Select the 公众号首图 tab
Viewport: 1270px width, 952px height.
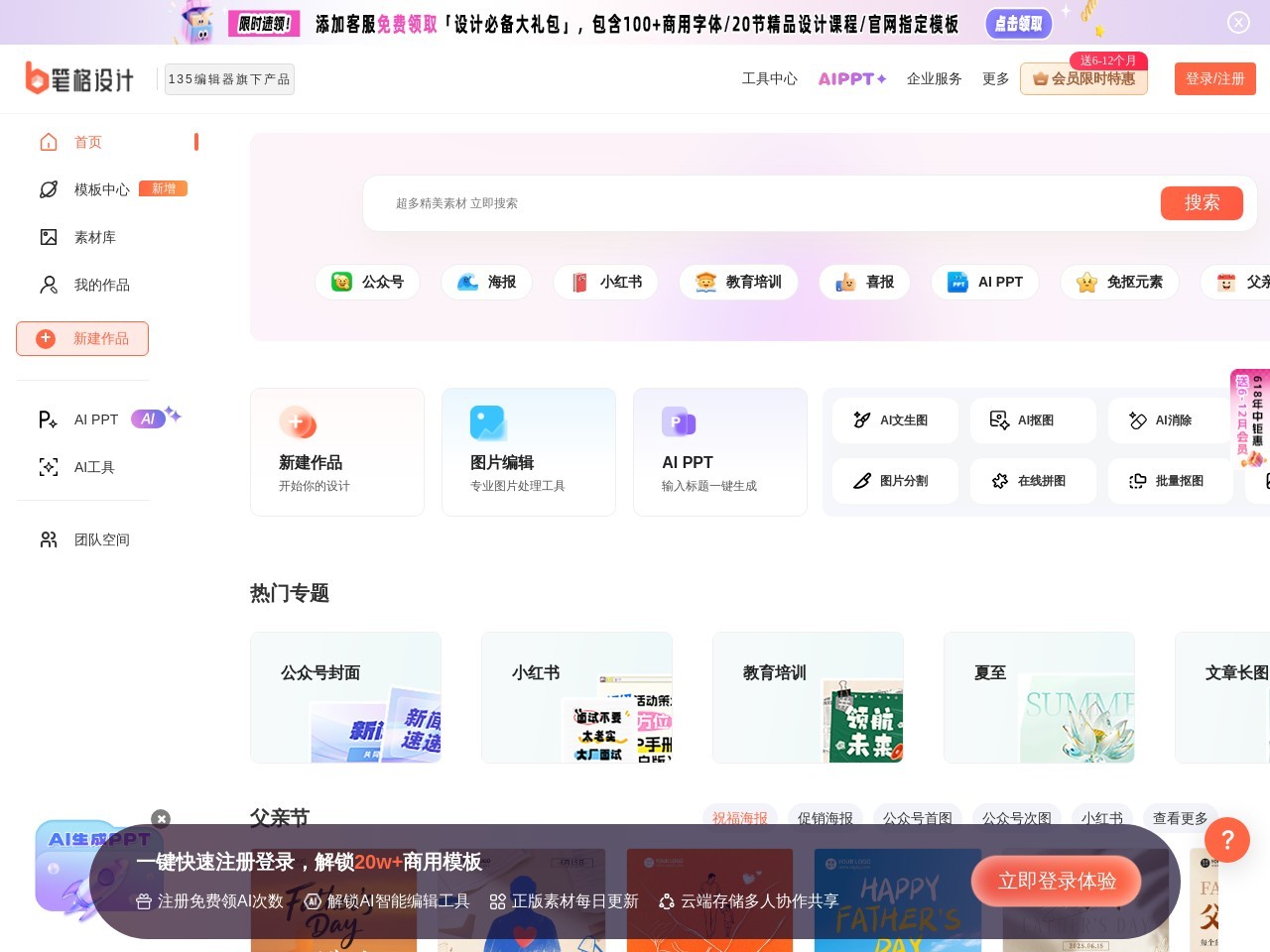918,818
